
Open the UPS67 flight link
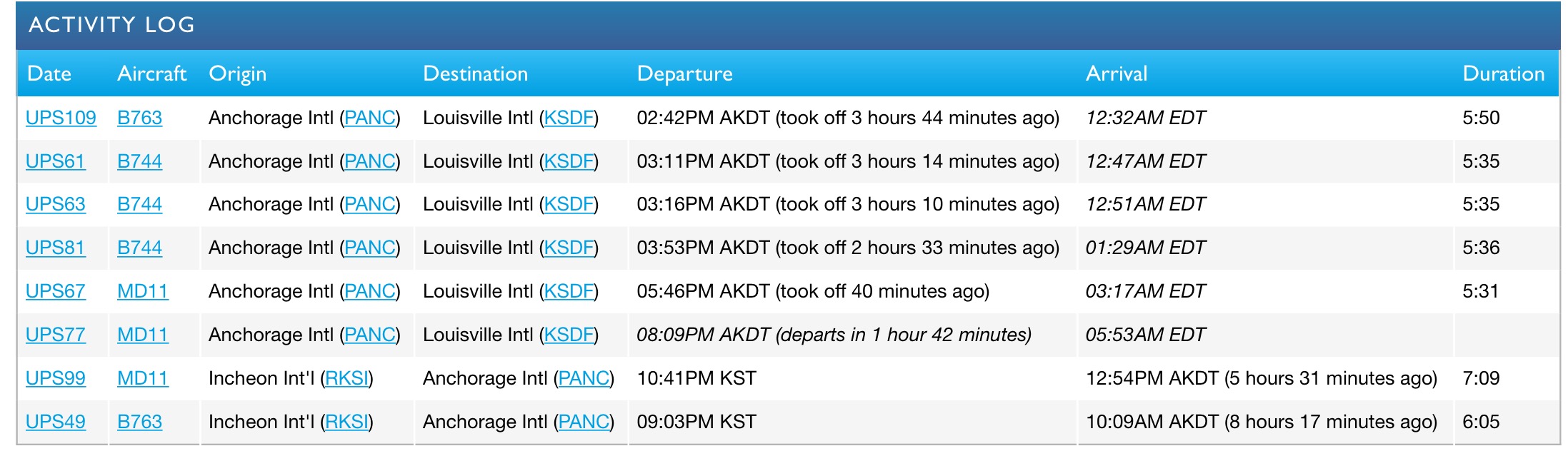(x=55, y=291)
